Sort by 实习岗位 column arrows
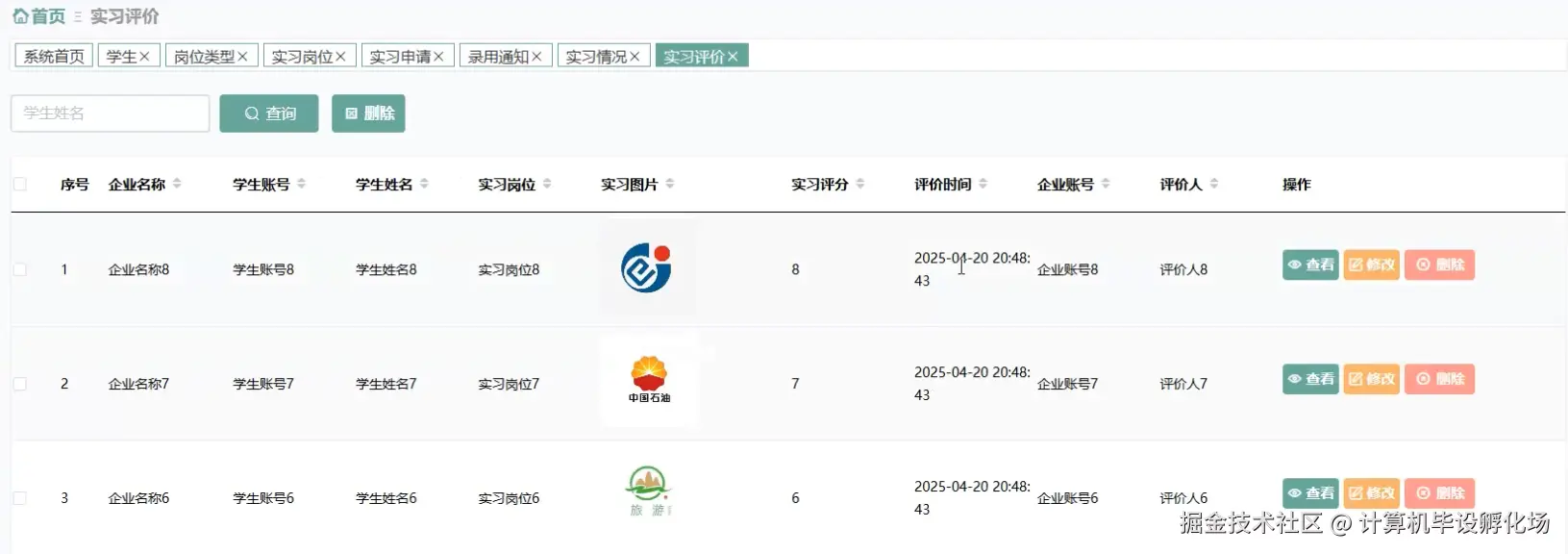Viewport: 1568px width, 554px height. (x=547, y=184)
